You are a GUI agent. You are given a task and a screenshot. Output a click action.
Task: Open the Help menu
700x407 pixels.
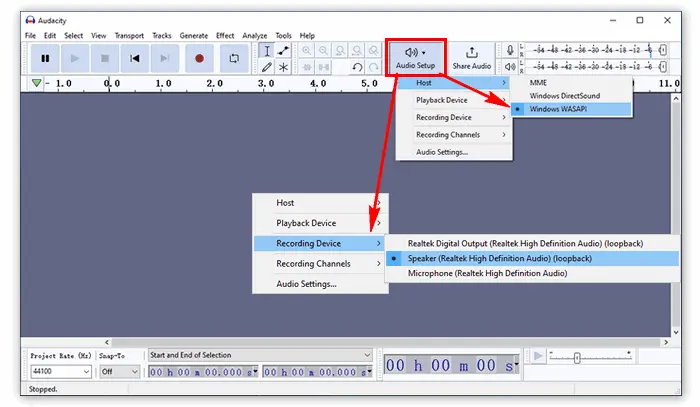(307, 36)
